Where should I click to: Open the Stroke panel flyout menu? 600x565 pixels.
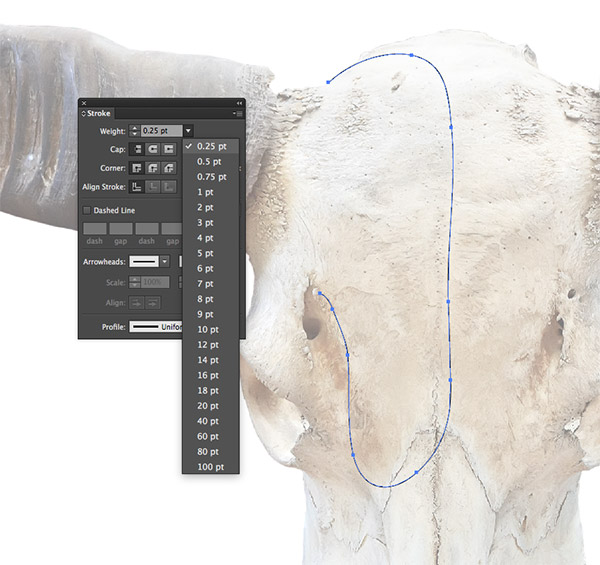[x=238, y=114]
